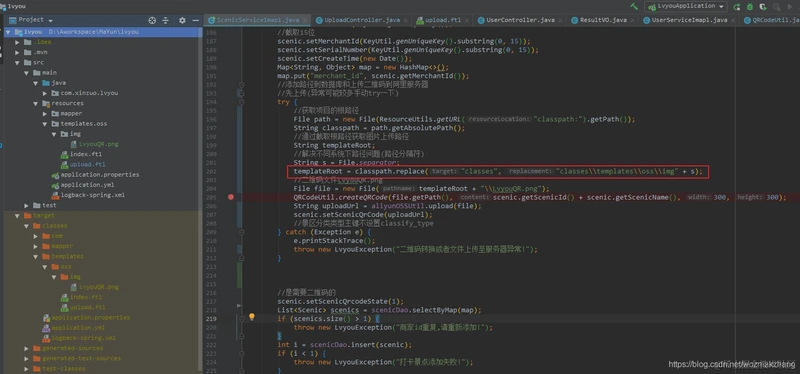Click the green Build project hammer icon

634,7
